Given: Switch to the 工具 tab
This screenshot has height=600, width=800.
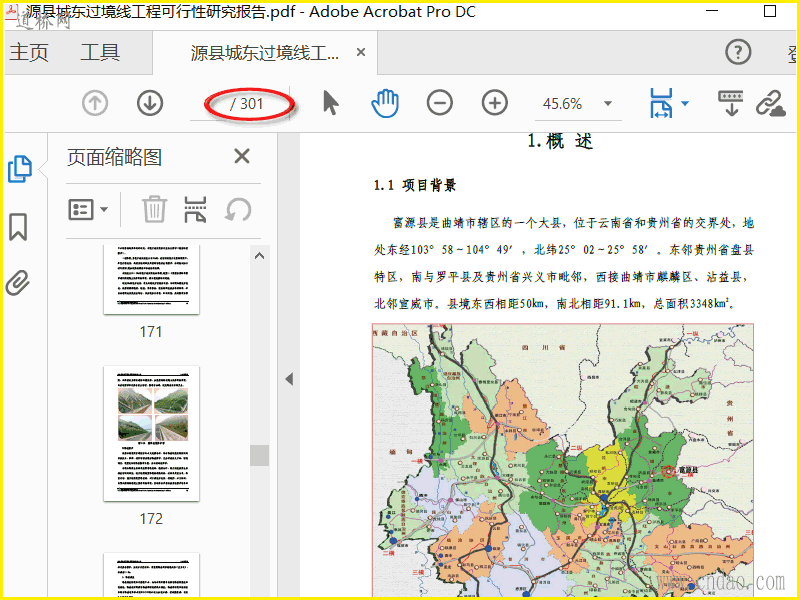Looking at the screenshot, I should pyautogui.click(x=100, y=53).
